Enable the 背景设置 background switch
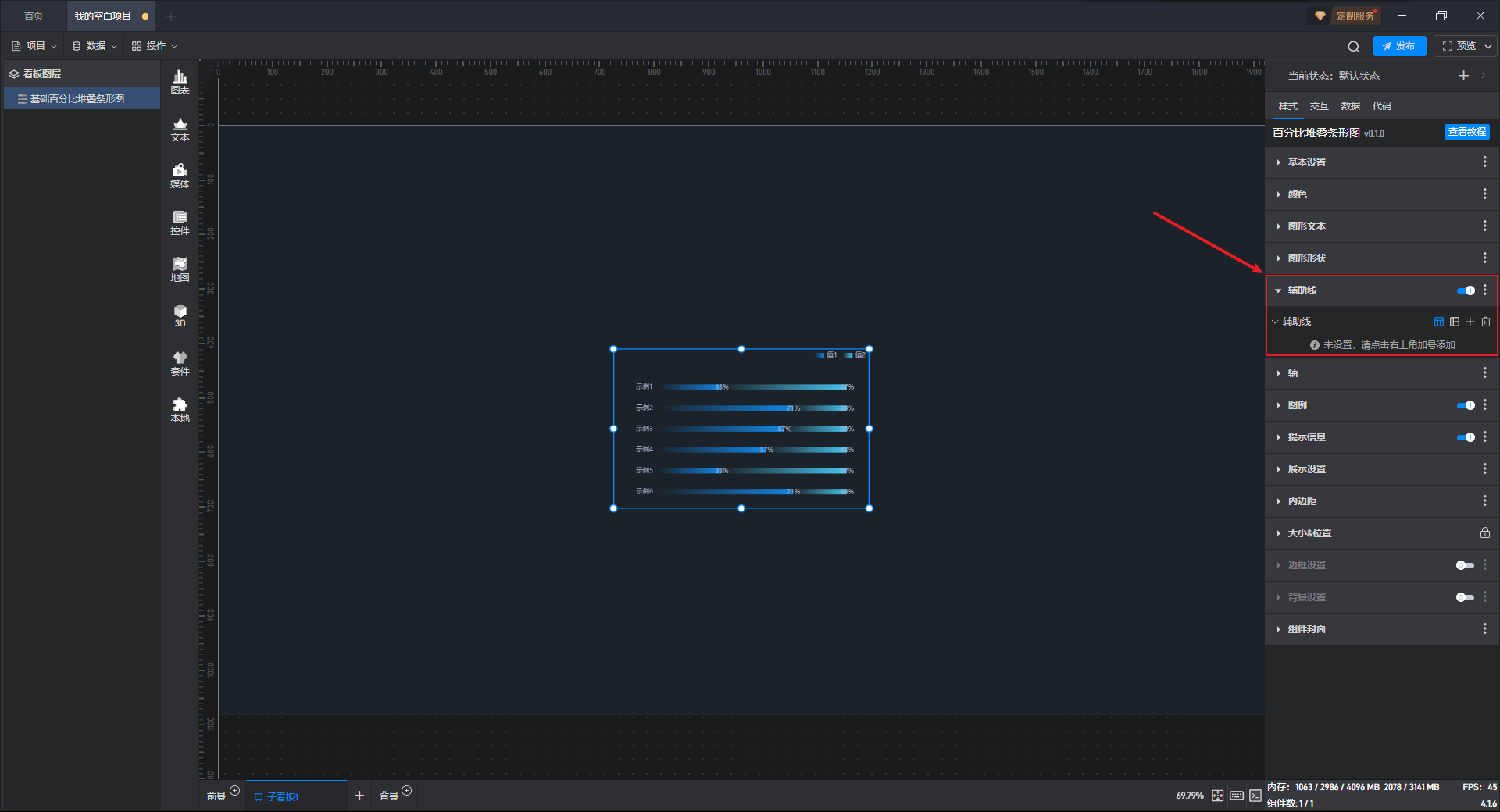Viewport: 1500px width, 812px height. [1466, 597]
